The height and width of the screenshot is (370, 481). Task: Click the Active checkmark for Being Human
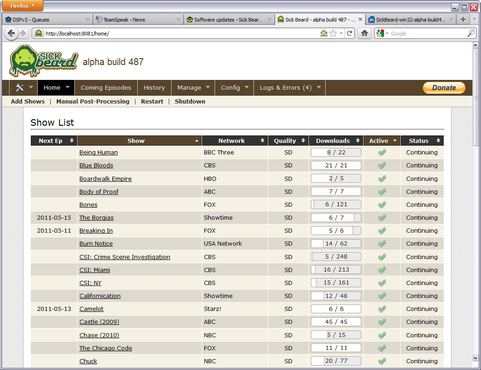coord(382,152)
